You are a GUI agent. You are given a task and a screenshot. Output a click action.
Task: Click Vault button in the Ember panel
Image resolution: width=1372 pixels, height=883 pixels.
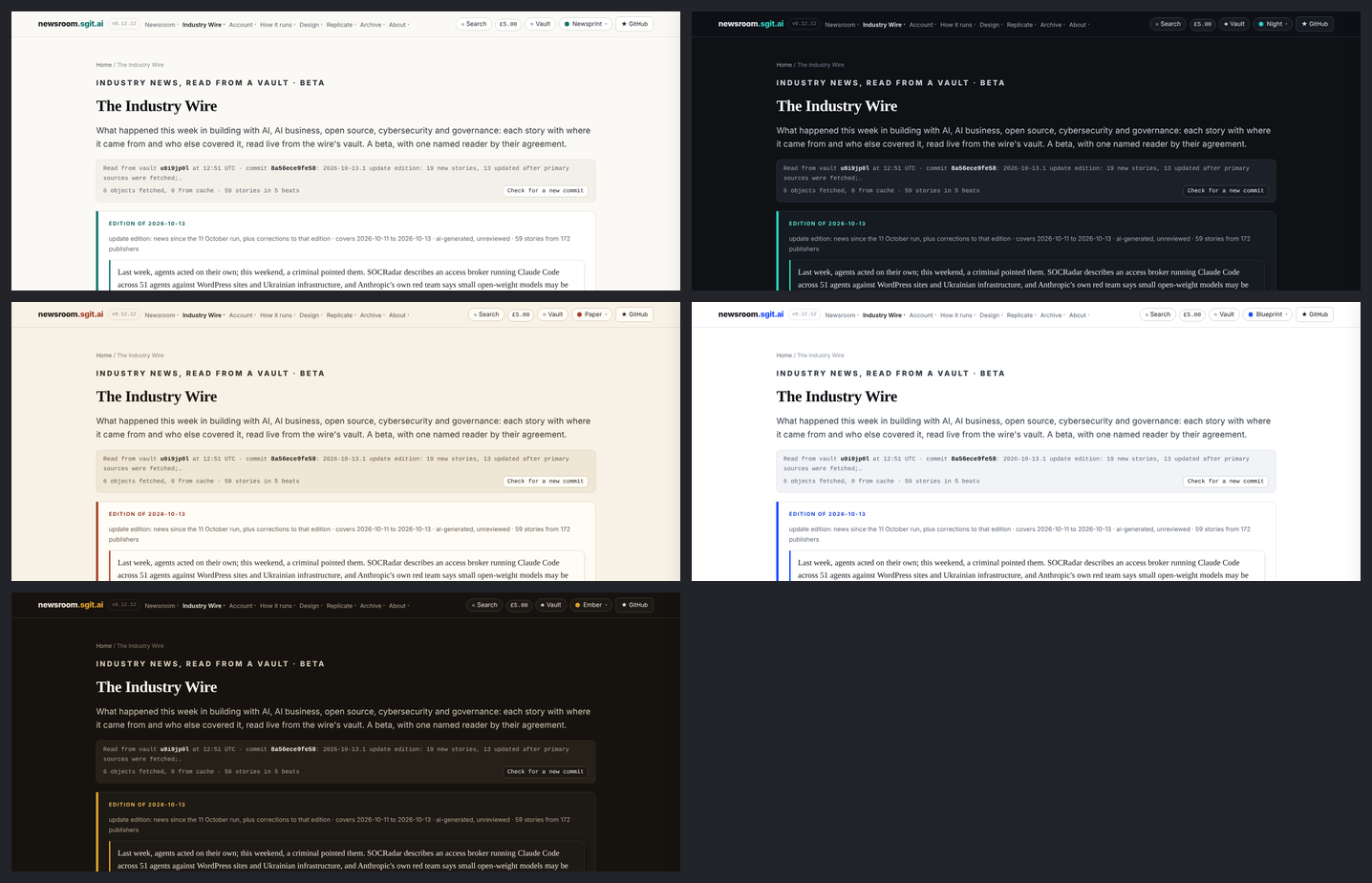click(x=550, y=605)
